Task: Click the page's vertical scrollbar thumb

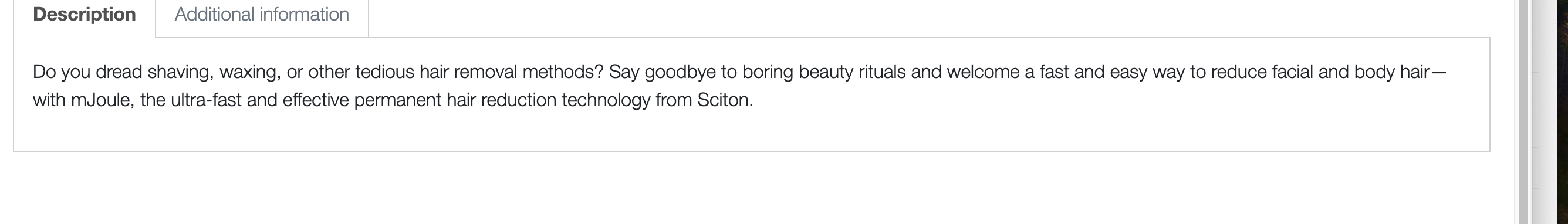Action: pos(1523,112)
